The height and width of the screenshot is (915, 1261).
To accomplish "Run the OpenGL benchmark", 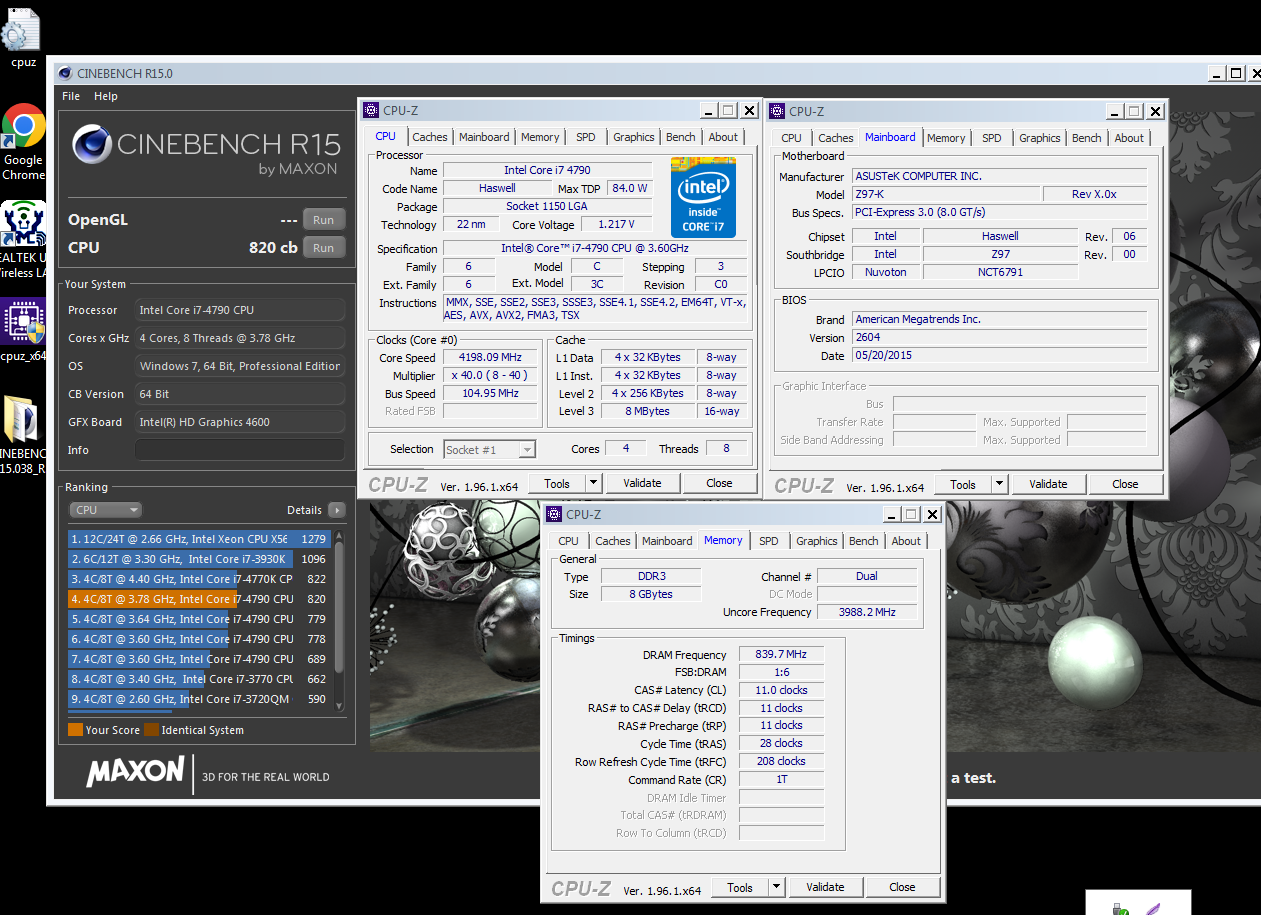I will point(323,220).
